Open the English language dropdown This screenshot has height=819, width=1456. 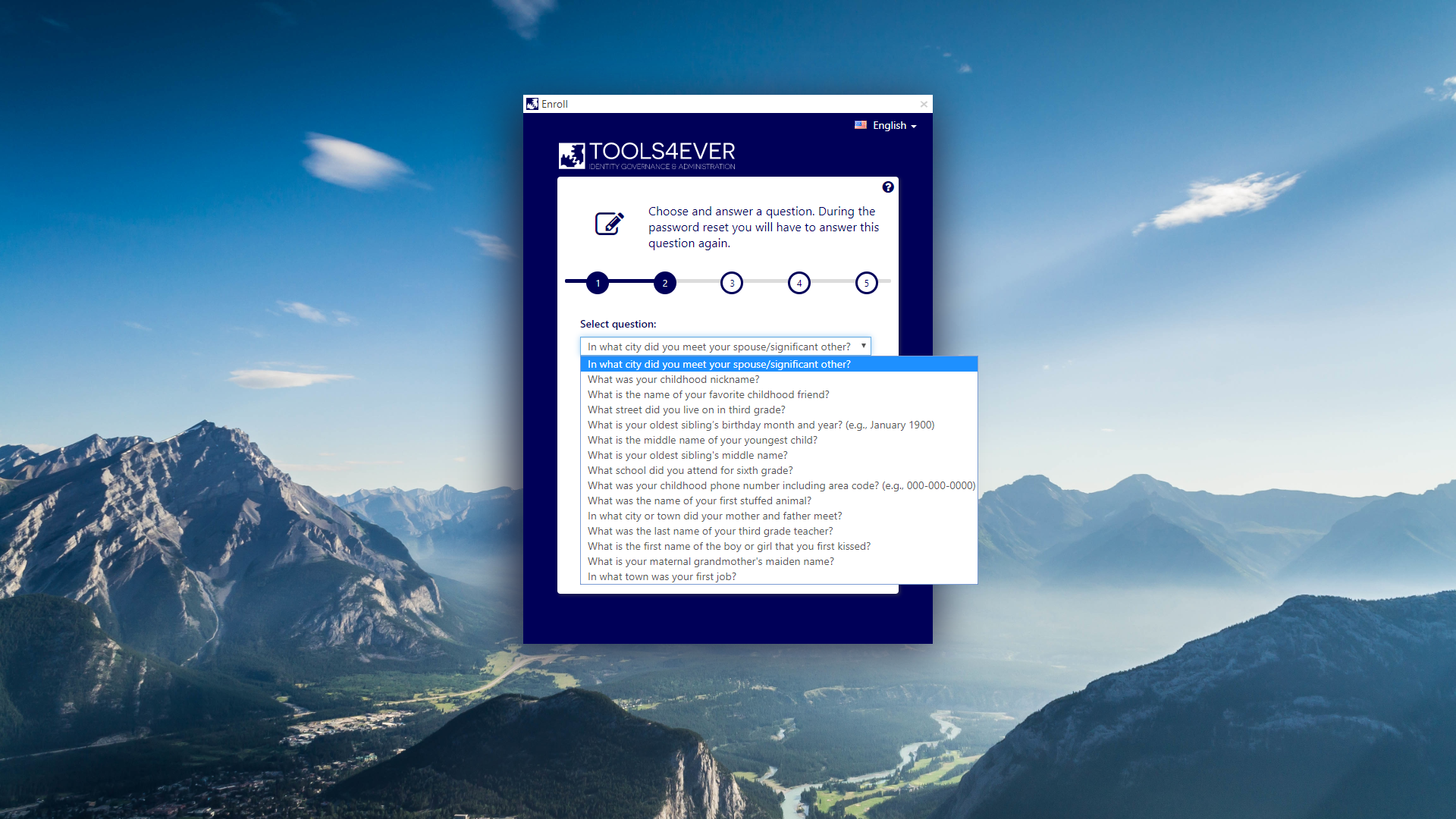tap(894, 126)
